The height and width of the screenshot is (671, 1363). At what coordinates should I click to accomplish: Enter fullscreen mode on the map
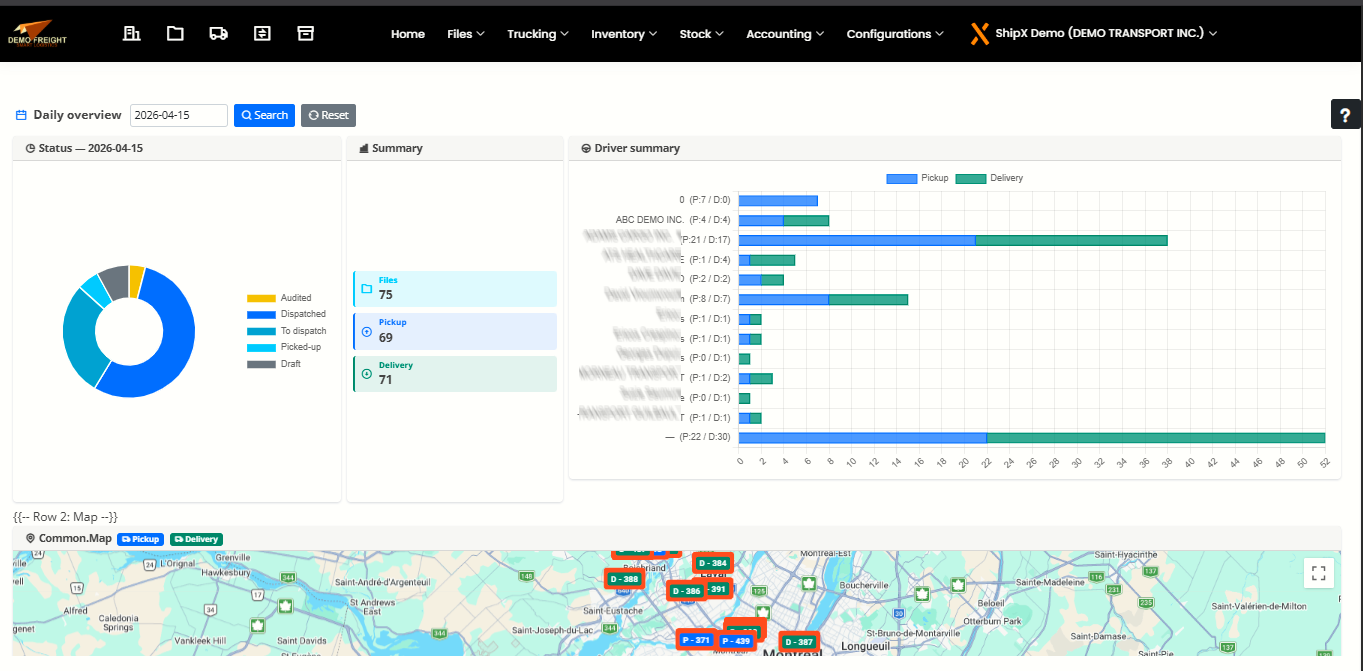[x=1318, y=573]
